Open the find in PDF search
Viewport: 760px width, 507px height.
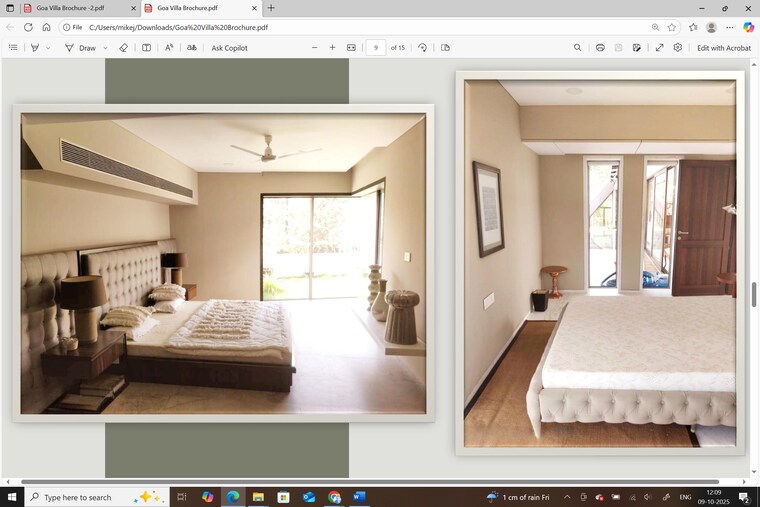(x=577, y=47)
